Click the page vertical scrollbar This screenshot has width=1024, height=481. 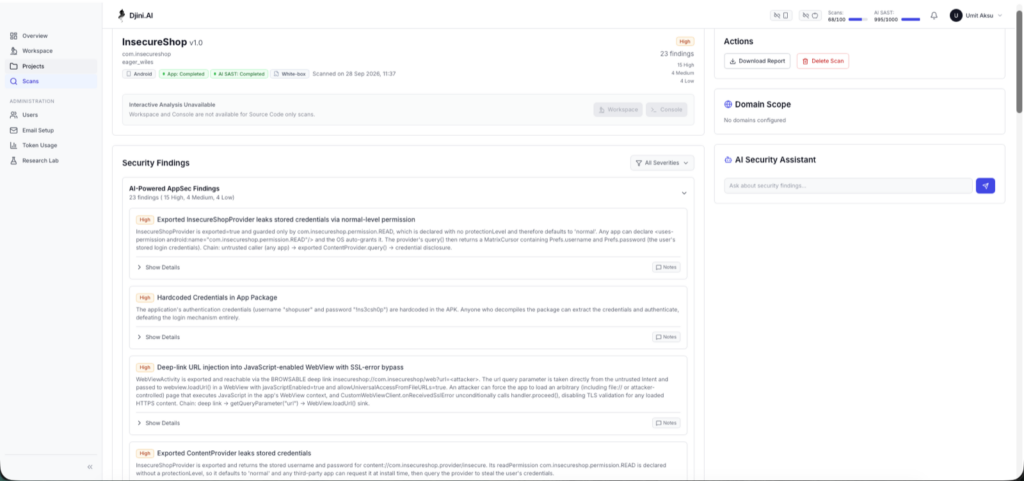pyautogui.click(x=1019, y=62)
